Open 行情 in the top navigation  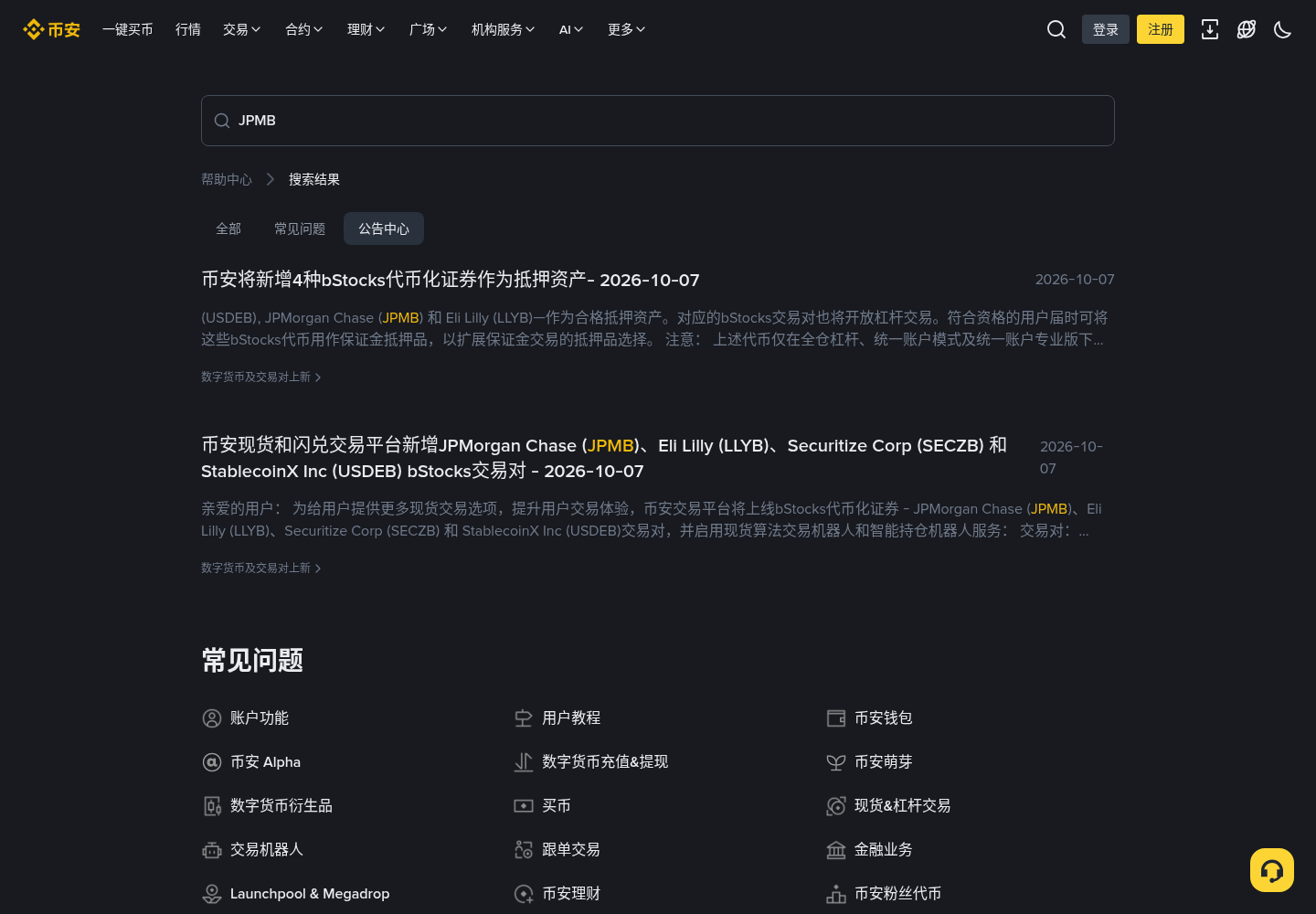click(x=188, y=29)
